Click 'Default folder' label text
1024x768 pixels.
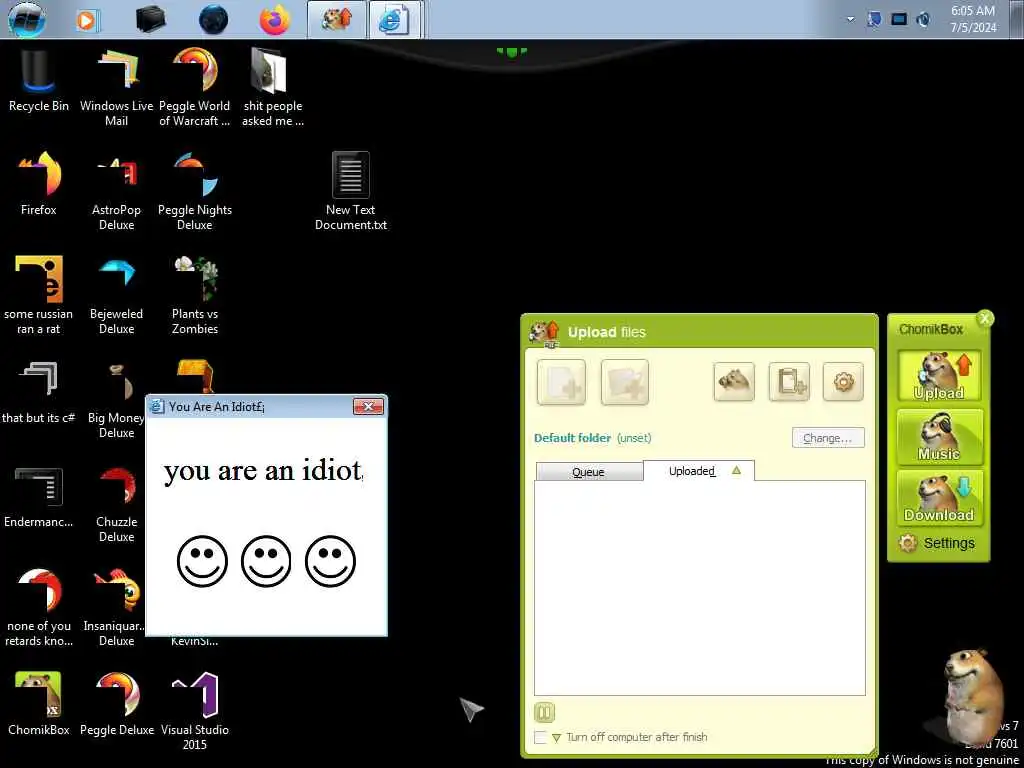(572, 438)
